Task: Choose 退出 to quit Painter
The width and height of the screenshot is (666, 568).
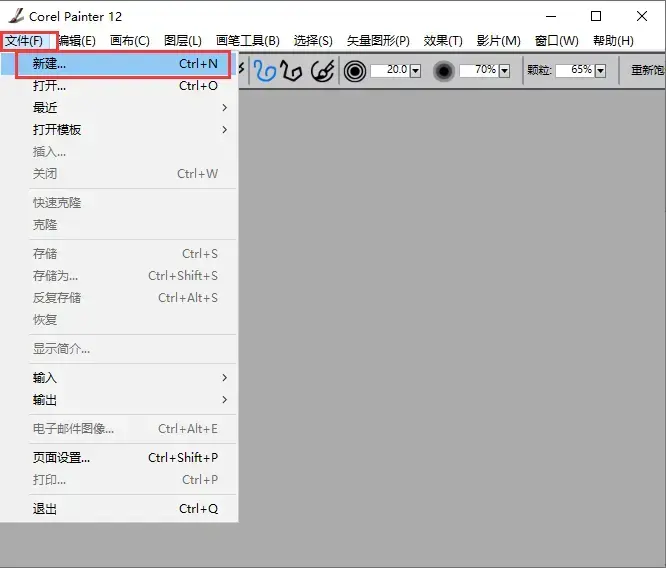Action: (119, 509)
